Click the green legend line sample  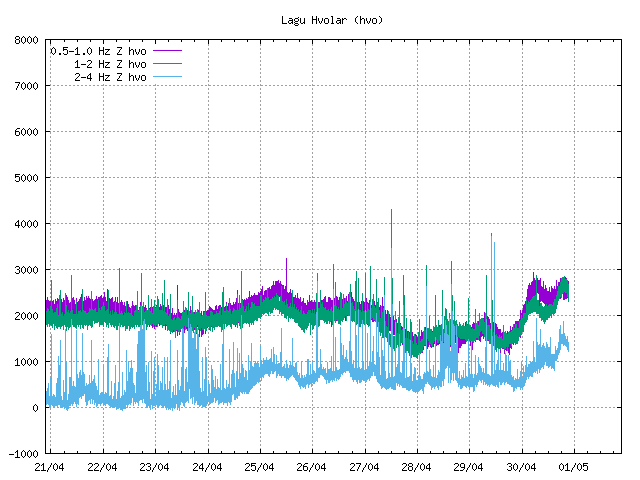[167, 64]
